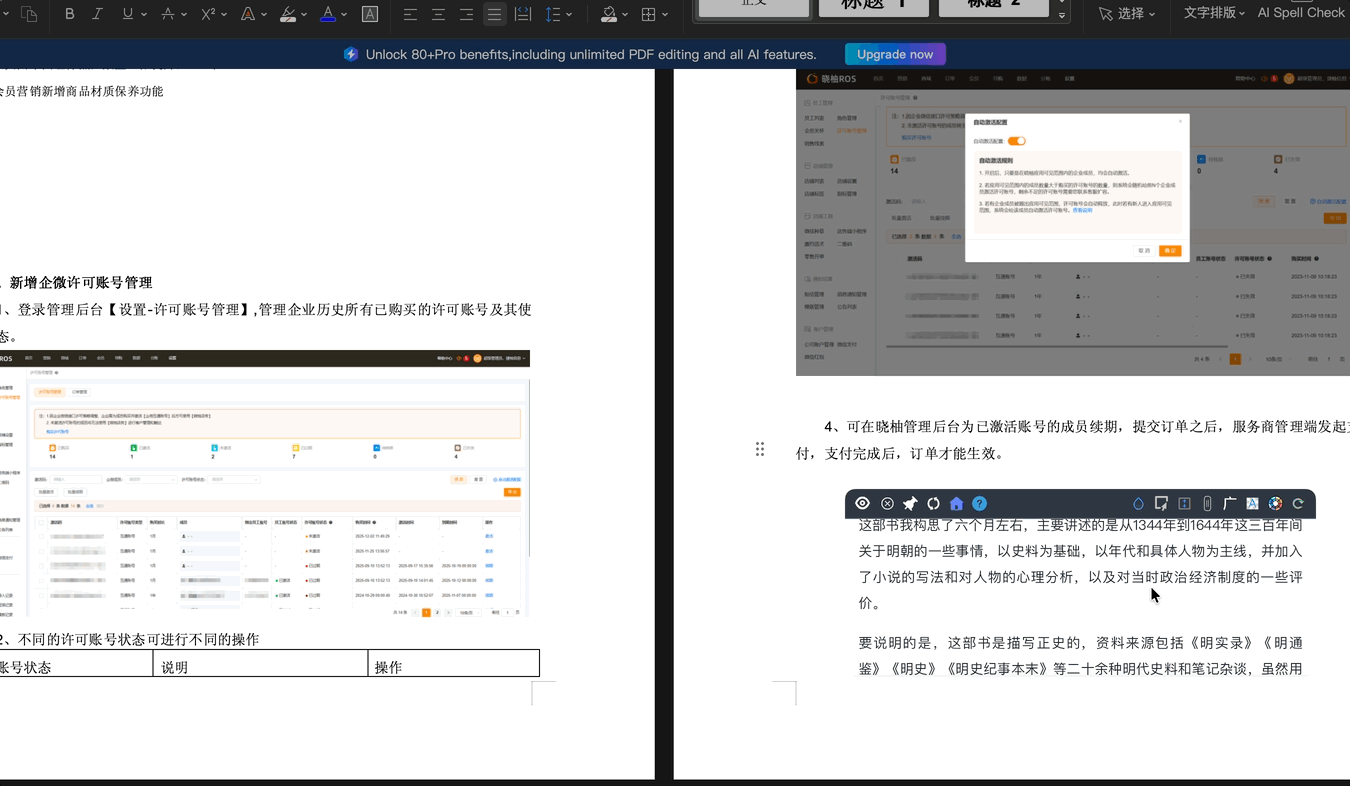Open the 选择 selection dropdown

[x=1127, y=14]
